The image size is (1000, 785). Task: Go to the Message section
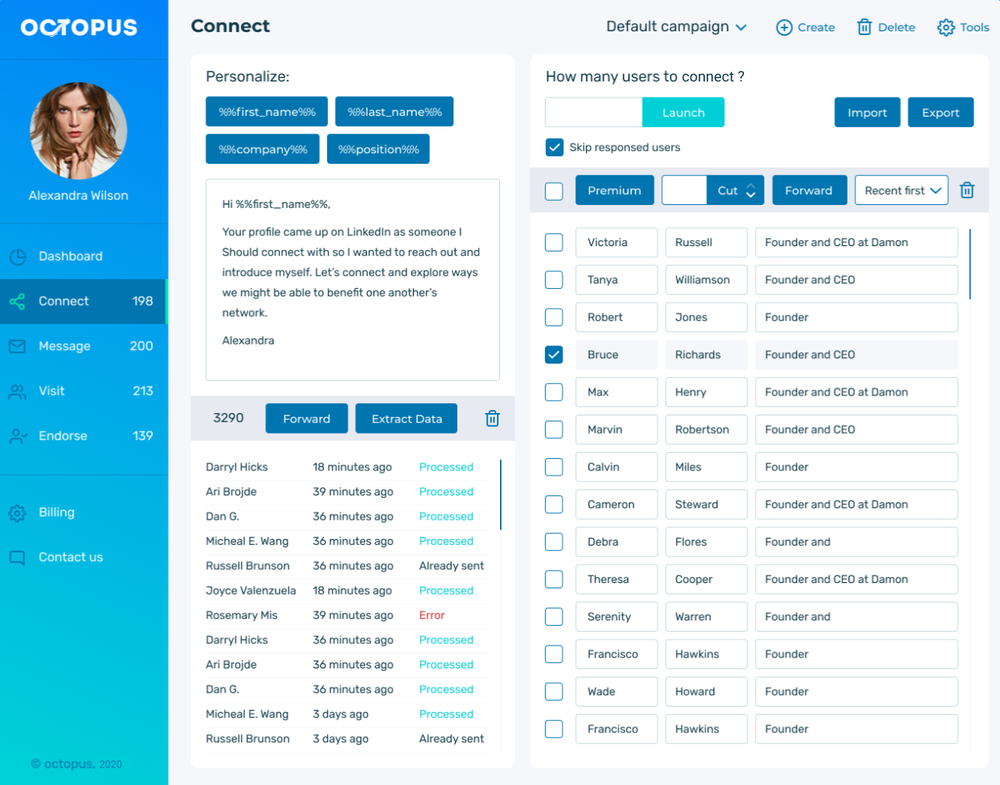coord(84,346)
